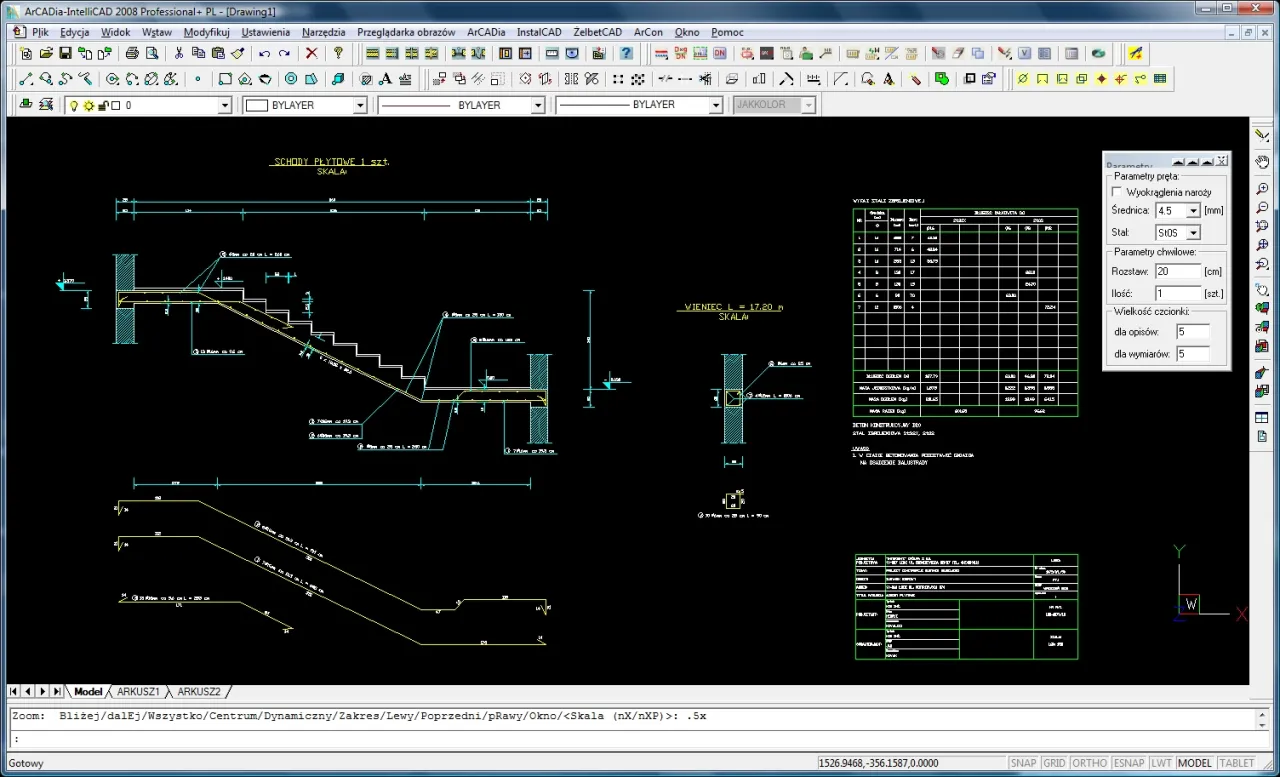Click the Undo arrow icon
1280x777 pixels.
click(264, 54)
